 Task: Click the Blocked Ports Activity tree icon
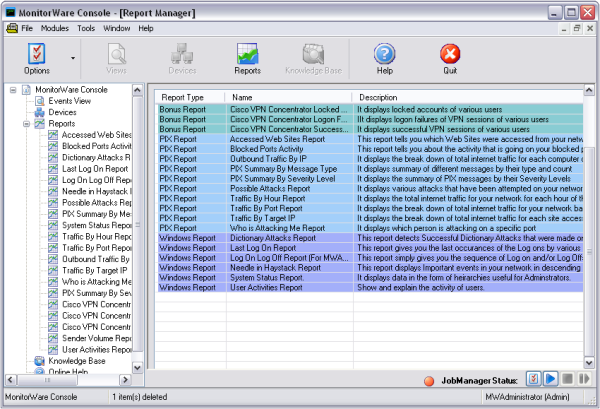(53, 146)
